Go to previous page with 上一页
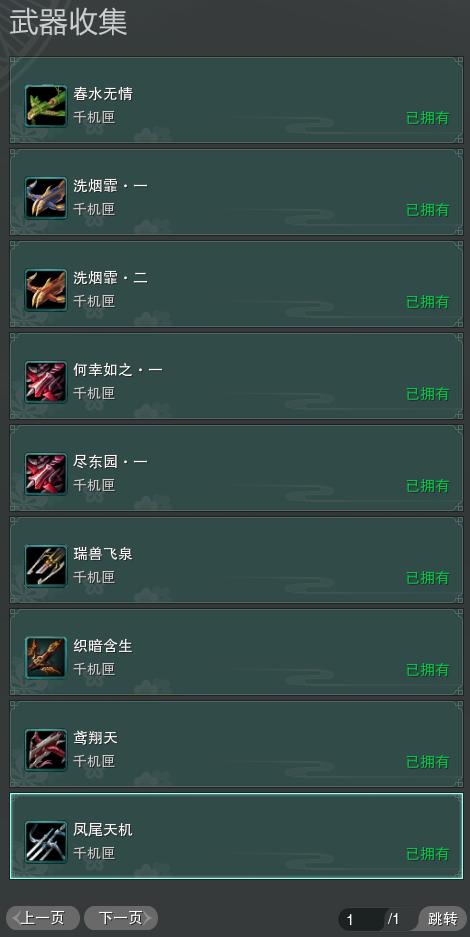 tap(43, 918)
